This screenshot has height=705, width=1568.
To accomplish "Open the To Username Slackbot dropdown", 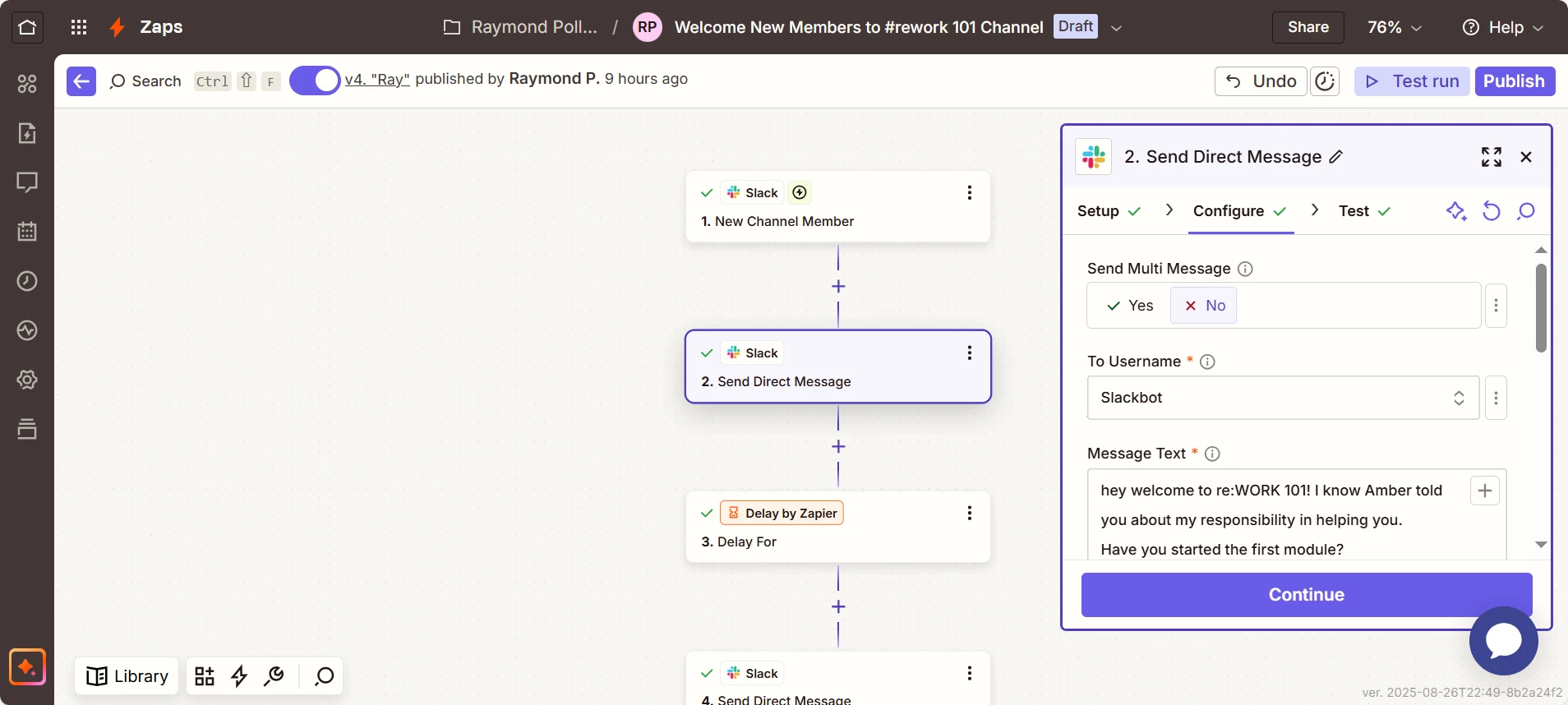I will 1283,398.
